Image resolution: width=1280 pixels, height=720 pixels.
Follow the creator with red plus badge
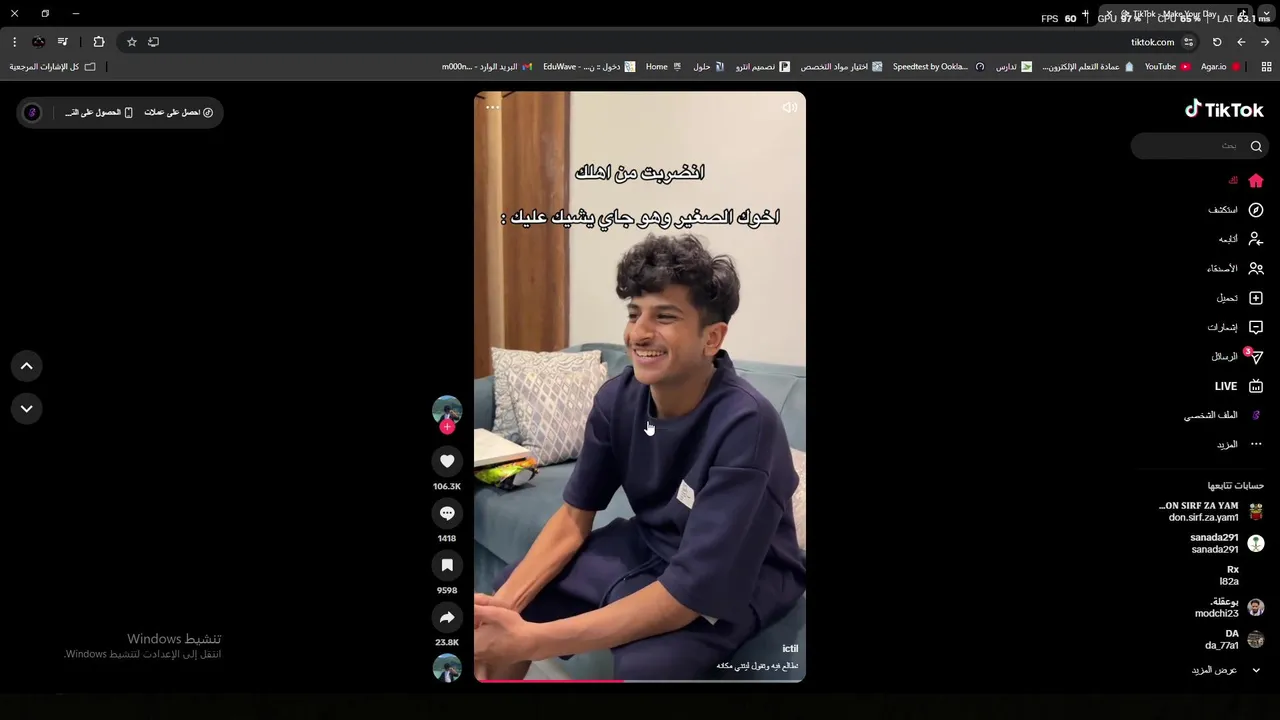point(447,427)
